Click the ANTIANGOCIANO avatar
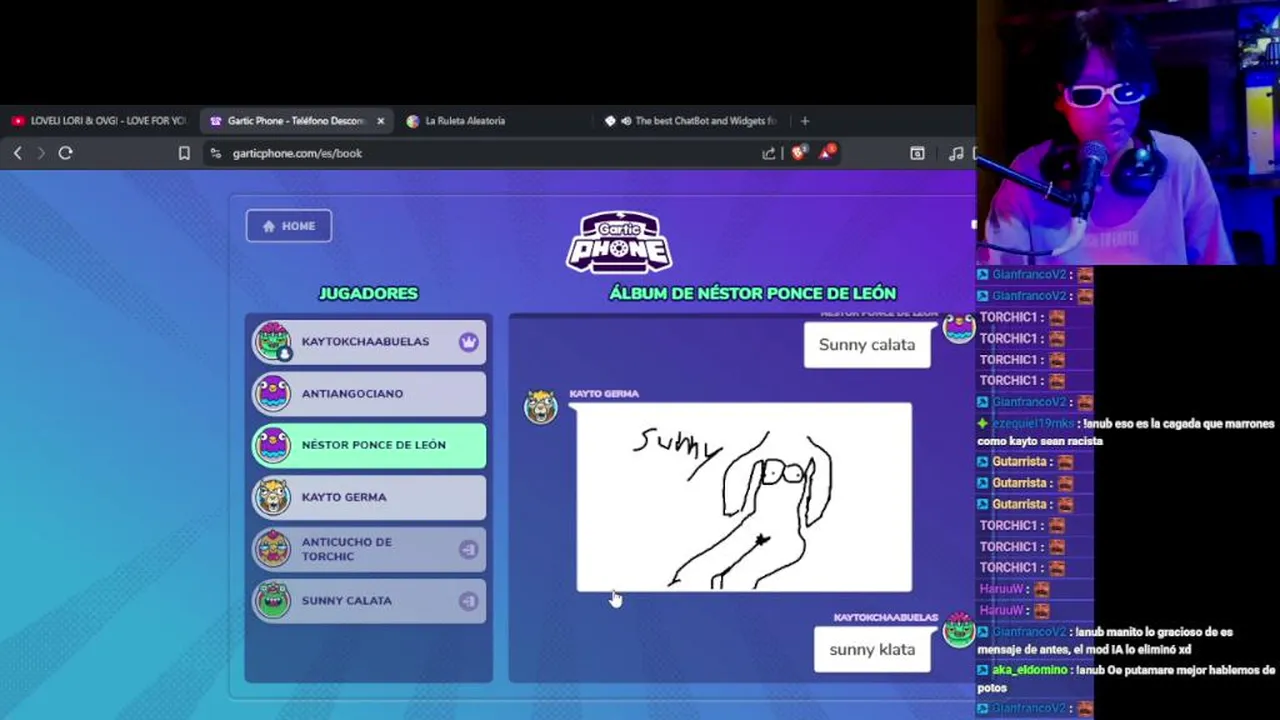This screenshot has width=1280, height=720. [272, 394]
